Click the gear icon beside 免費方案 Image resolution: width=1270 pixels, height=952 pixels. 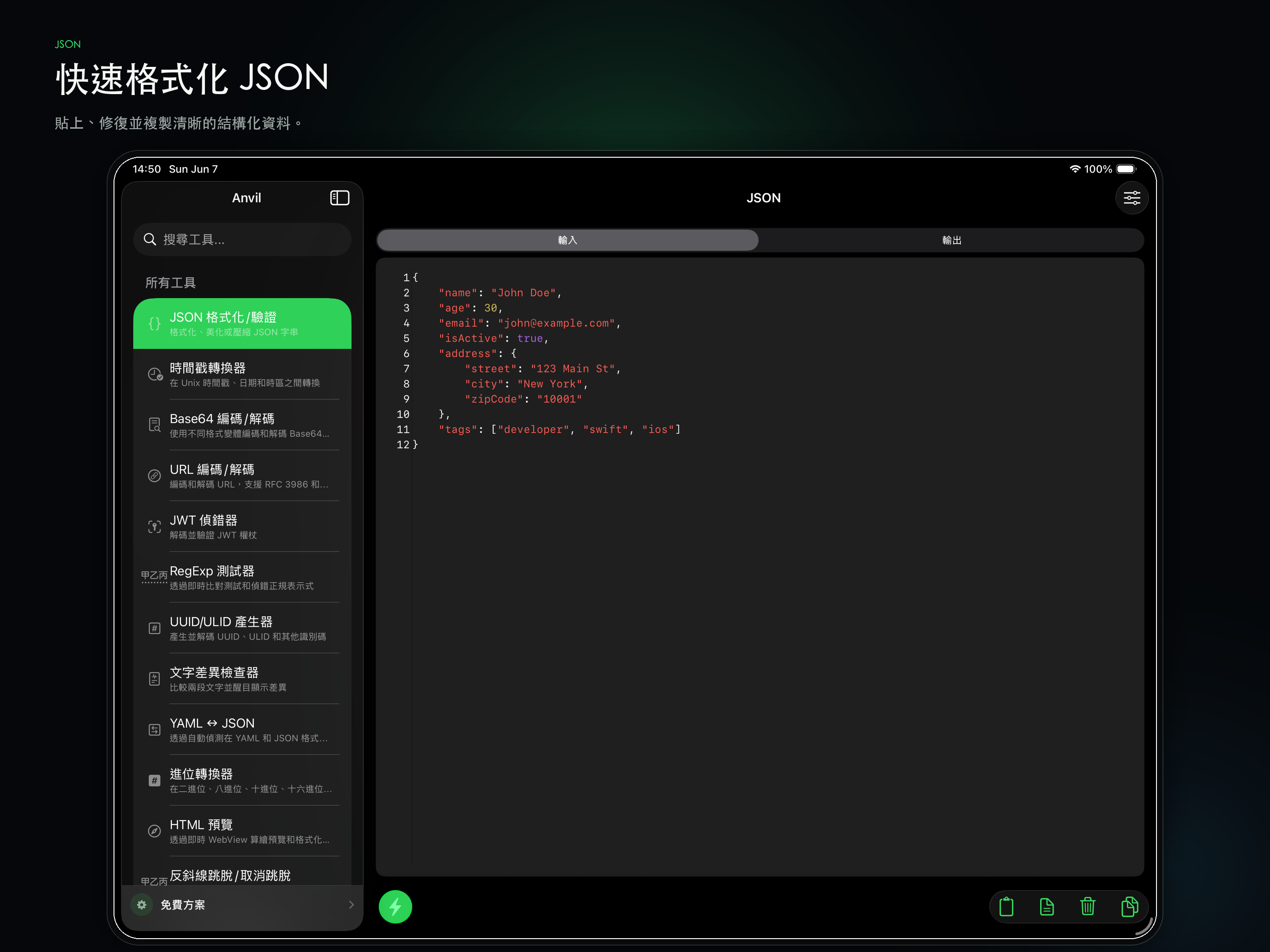[x=141, y=904]
